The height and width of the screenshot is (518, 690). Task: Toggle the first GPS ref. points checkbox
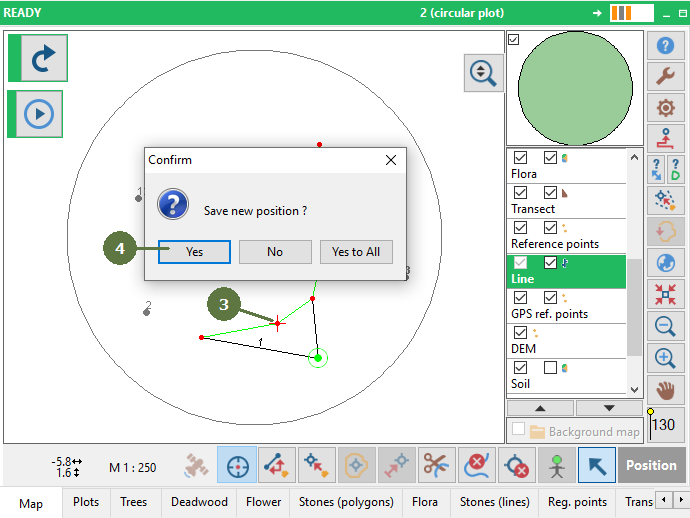[x=521, y=298]
